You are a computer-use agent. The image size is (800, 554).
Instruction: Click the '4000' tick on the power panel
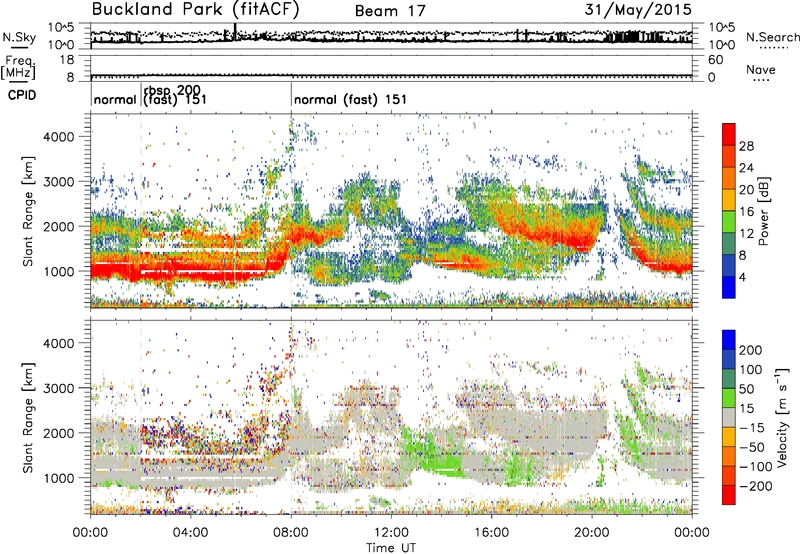click(x=58, y=137)
